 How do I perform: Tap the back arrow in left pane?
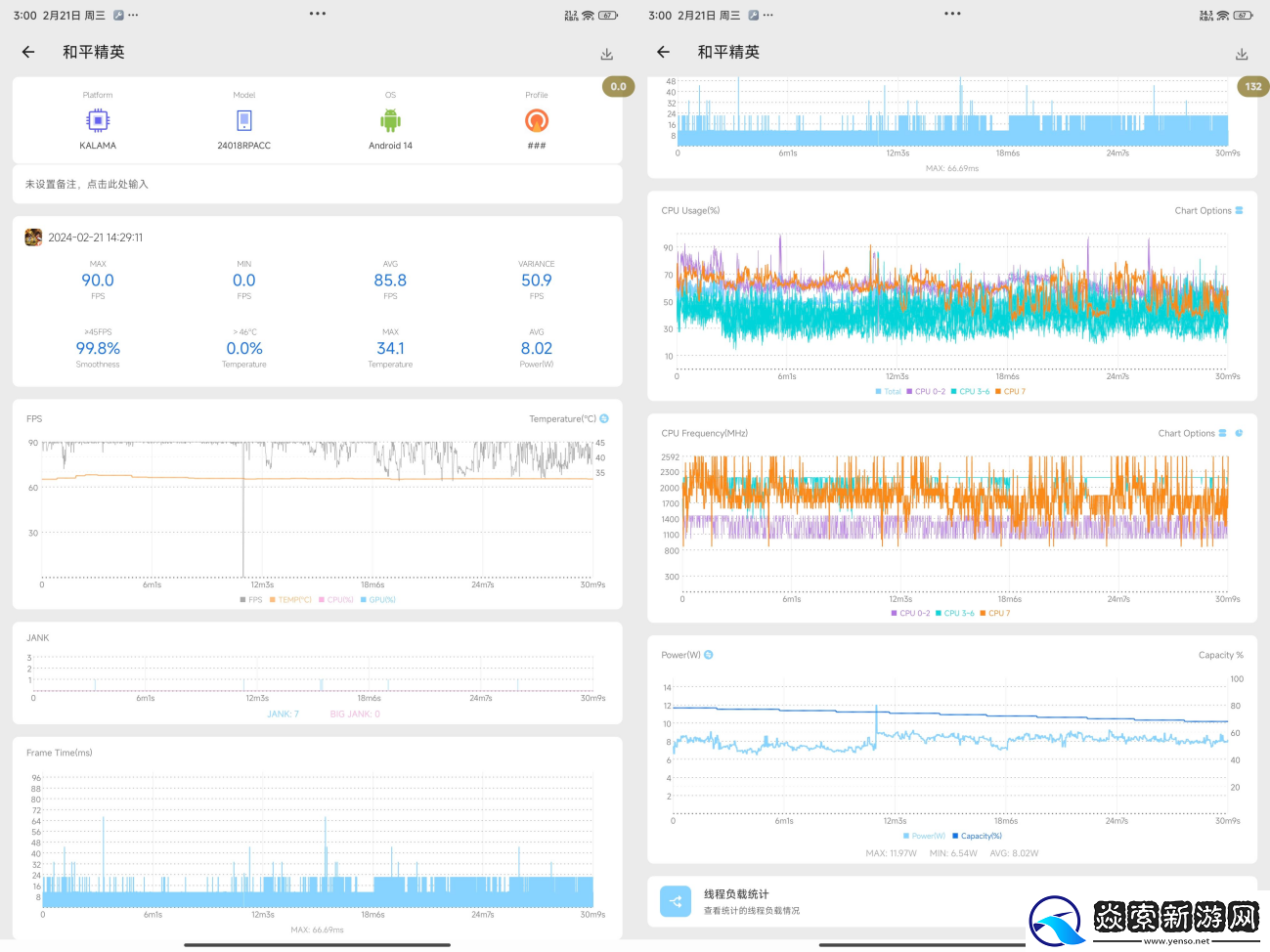pyautogui.click(x=28, y=52)
